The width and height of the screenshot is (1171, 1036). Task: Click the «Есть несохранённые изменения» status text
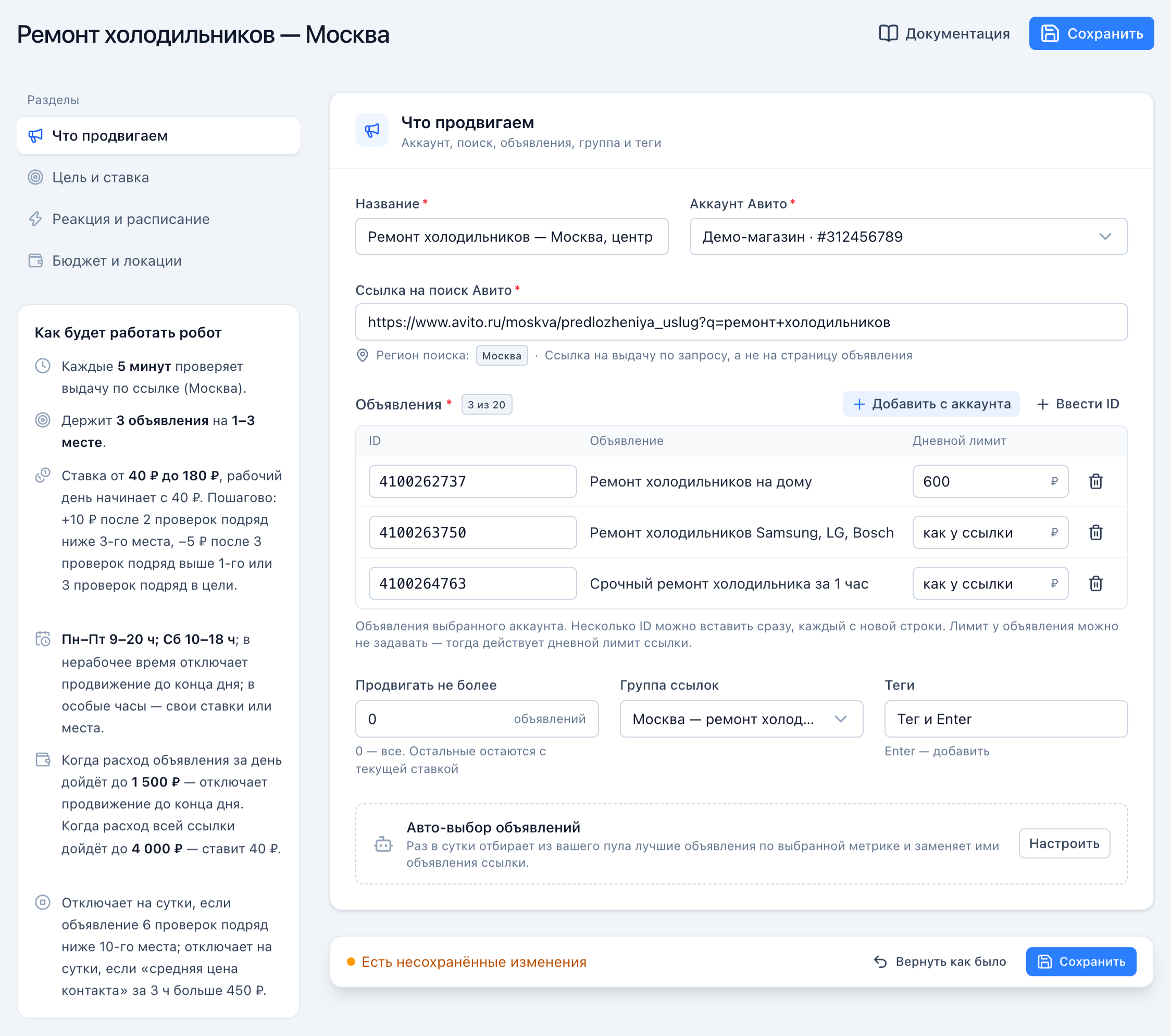tap(474, 962)
